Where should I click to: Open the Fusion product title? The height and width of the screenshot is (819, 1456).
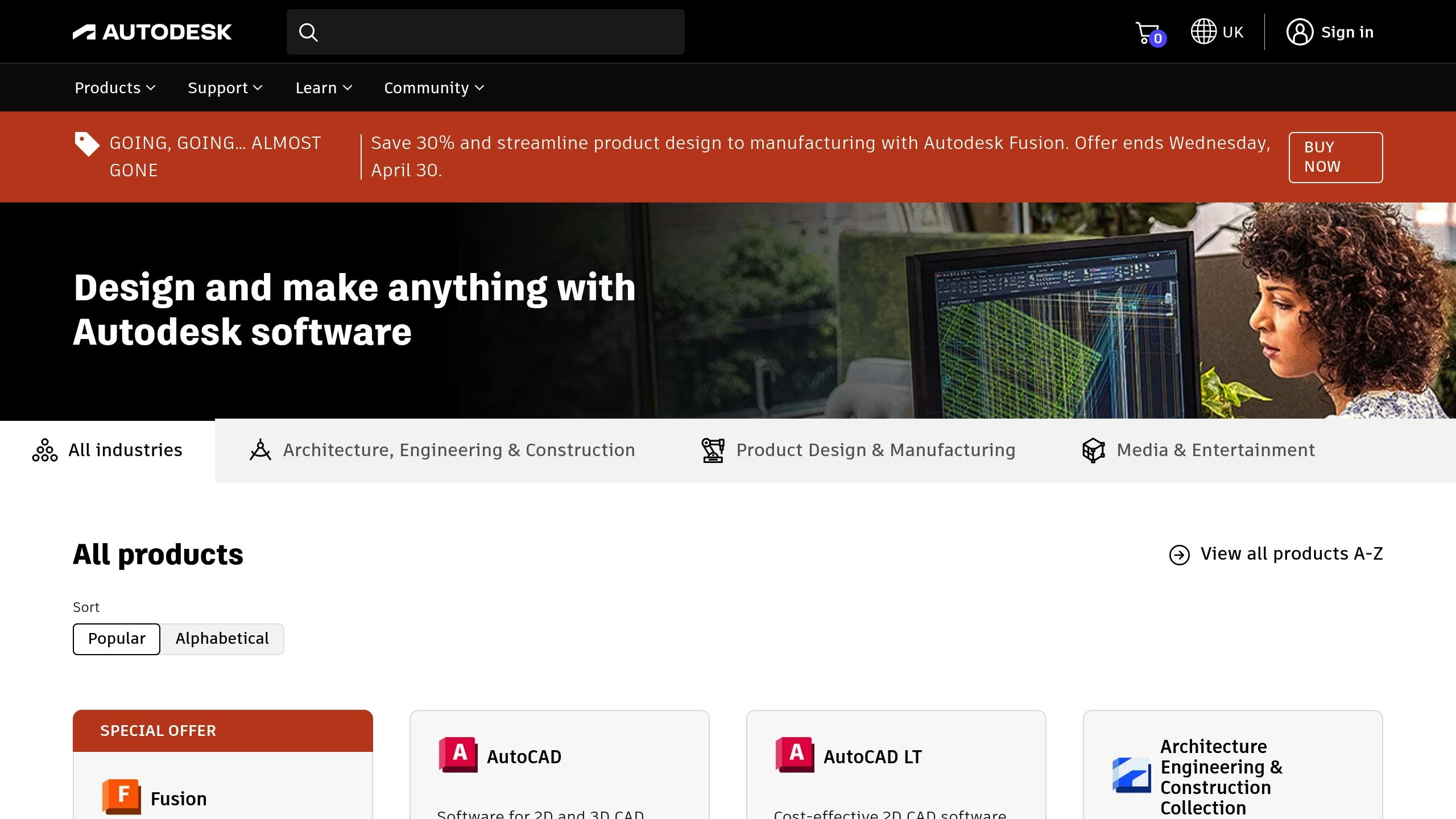coord(179,799)
